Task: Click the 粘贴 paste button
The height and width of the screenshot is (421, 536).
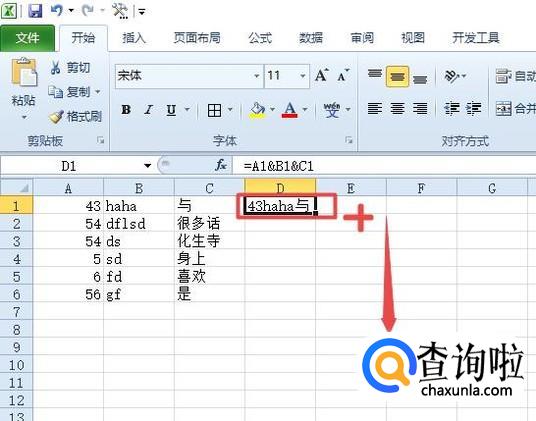Action: (x=24, y=88)
